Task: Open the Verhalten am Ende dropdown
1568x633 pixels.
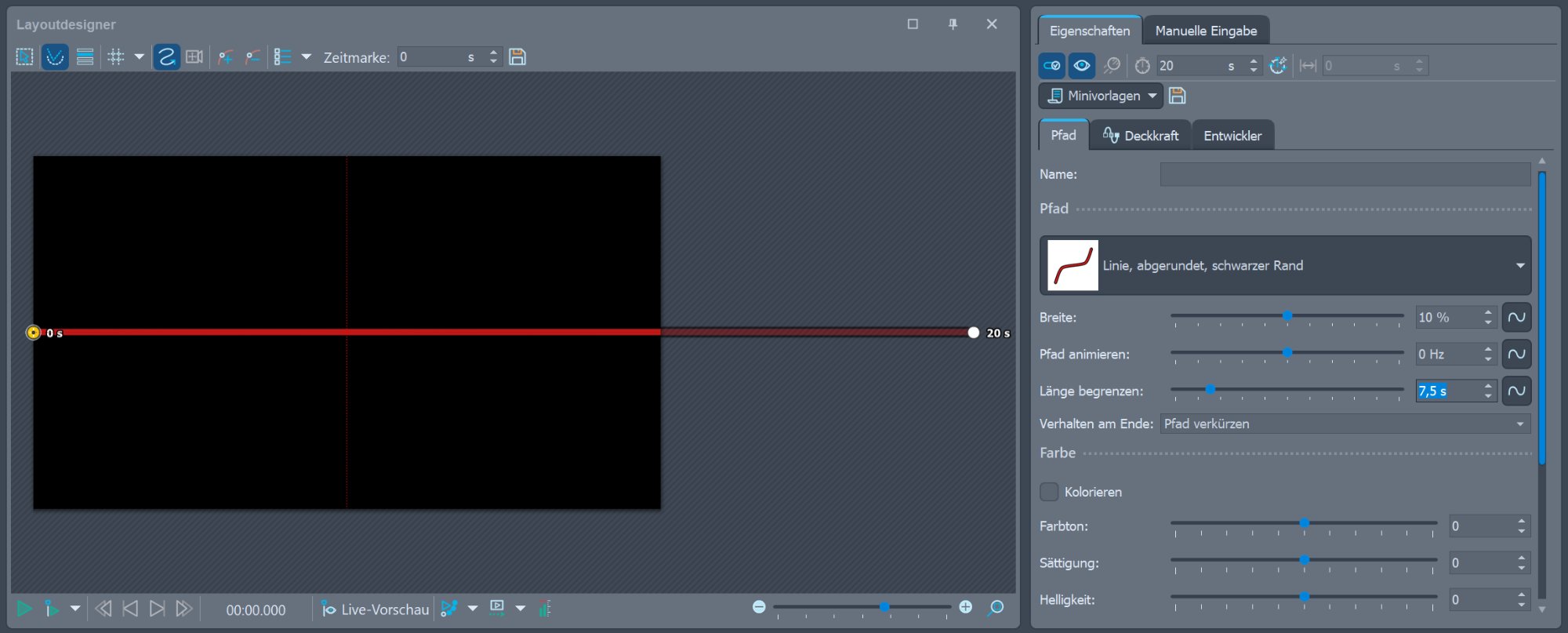Action: point(1345,424)
